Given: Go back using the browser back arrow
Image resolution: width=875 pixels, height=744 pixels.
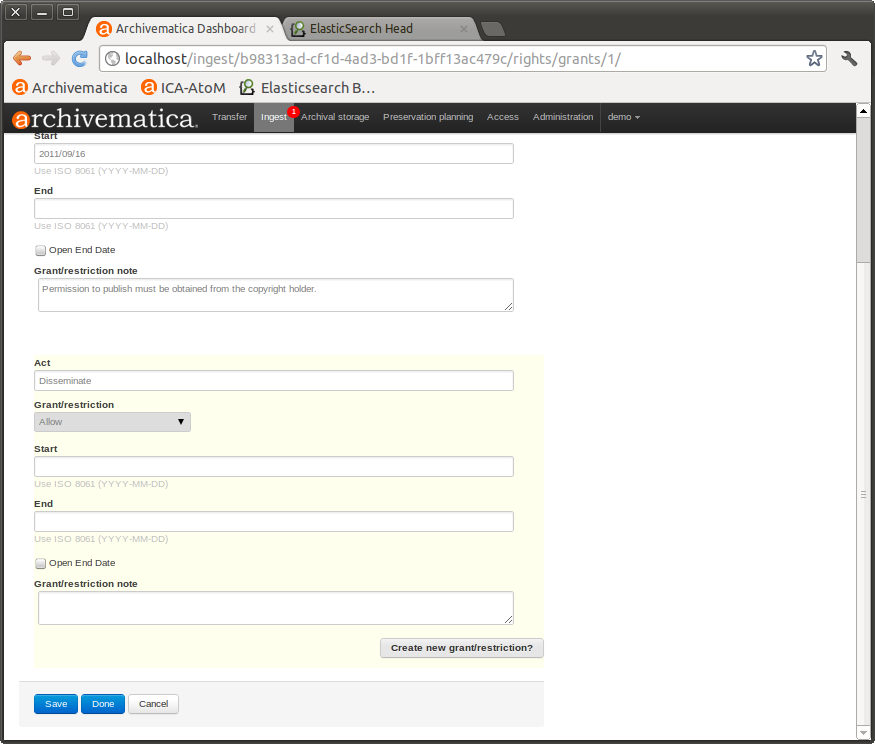Looking at the screenshot, I should (x=21, y=58).
